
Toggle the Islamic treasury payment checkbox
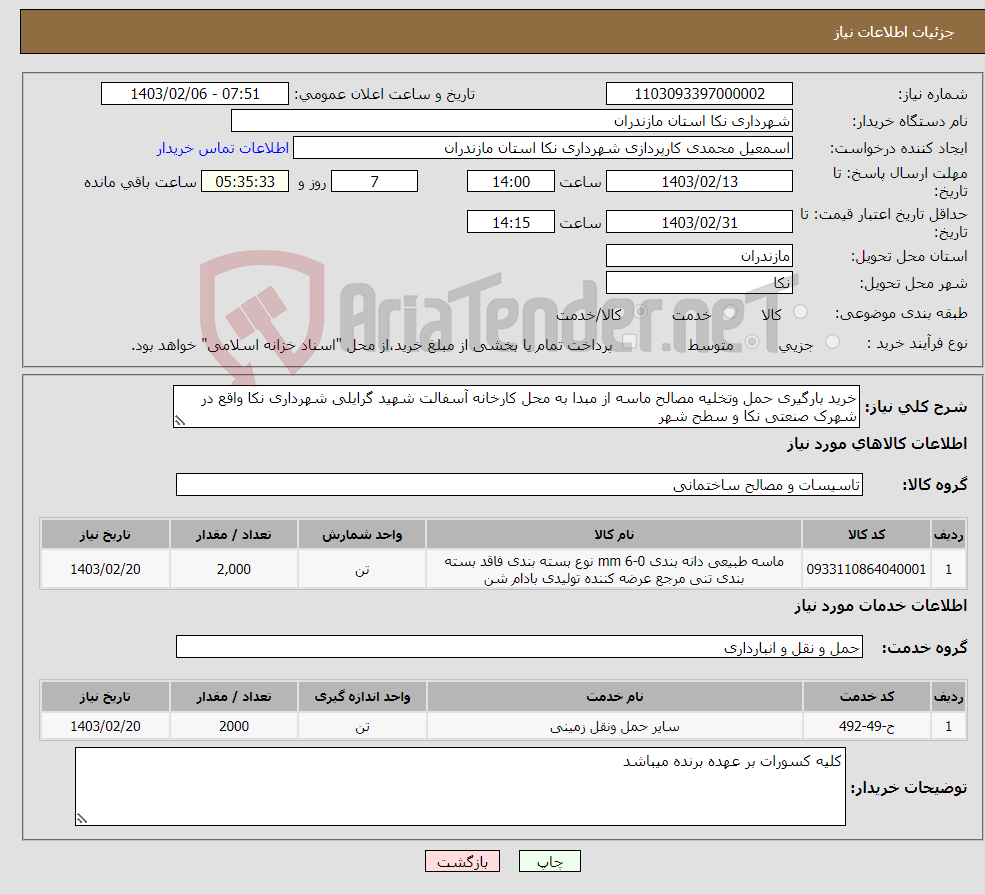point(629,342)
